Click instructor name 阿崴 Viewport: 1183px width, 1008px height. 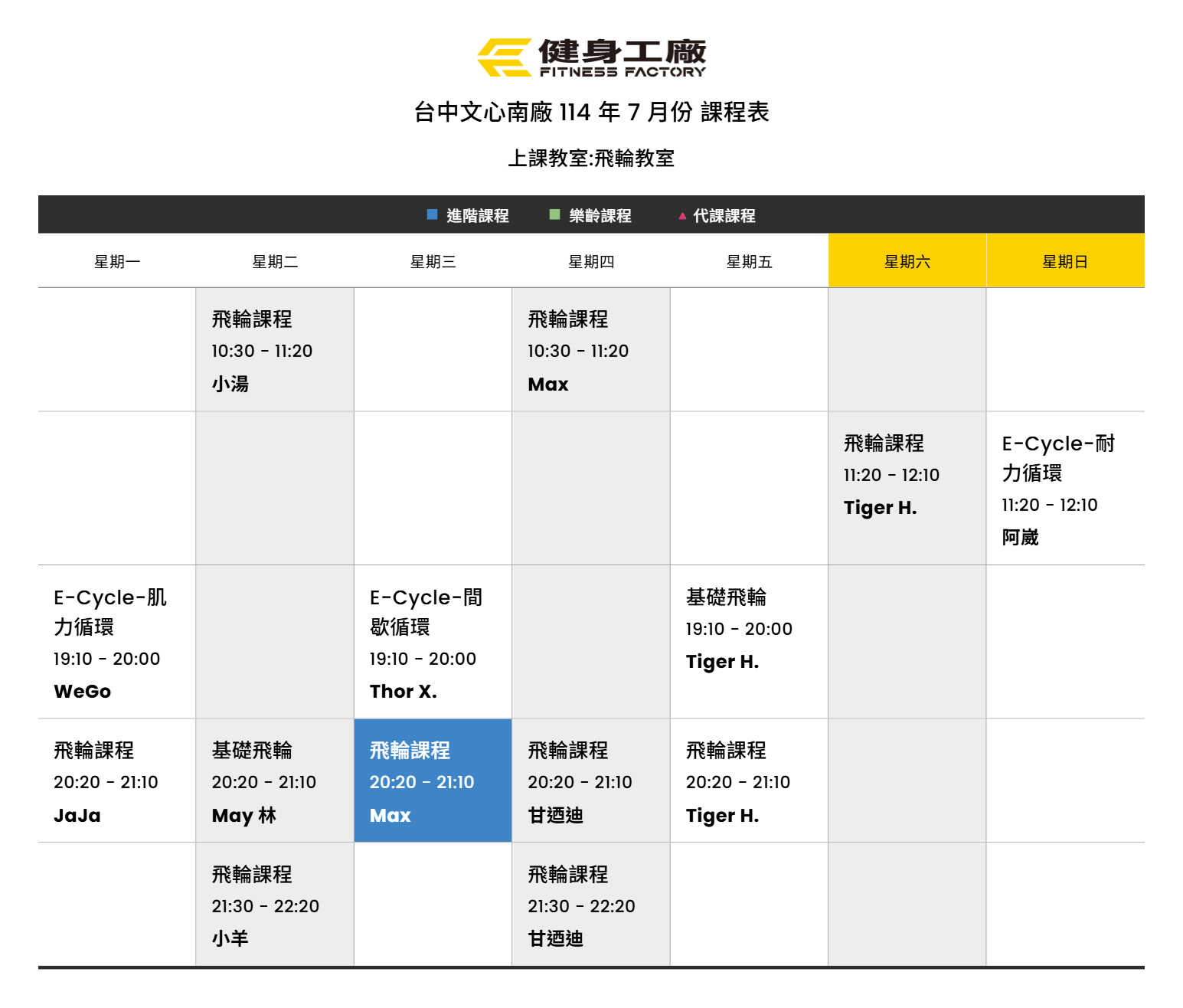(x=1020, y=537)
